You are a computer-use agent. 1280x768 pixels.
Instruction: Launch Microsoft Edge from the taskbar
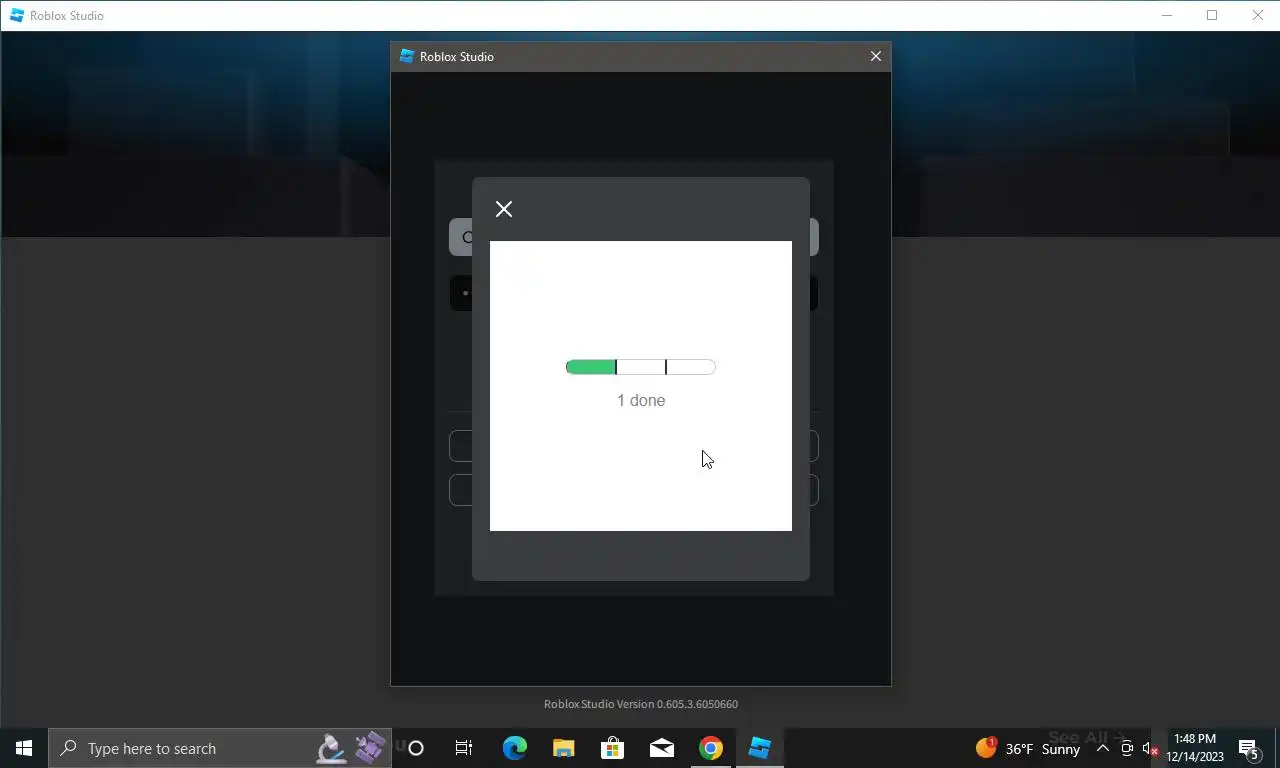coord(514,748)
